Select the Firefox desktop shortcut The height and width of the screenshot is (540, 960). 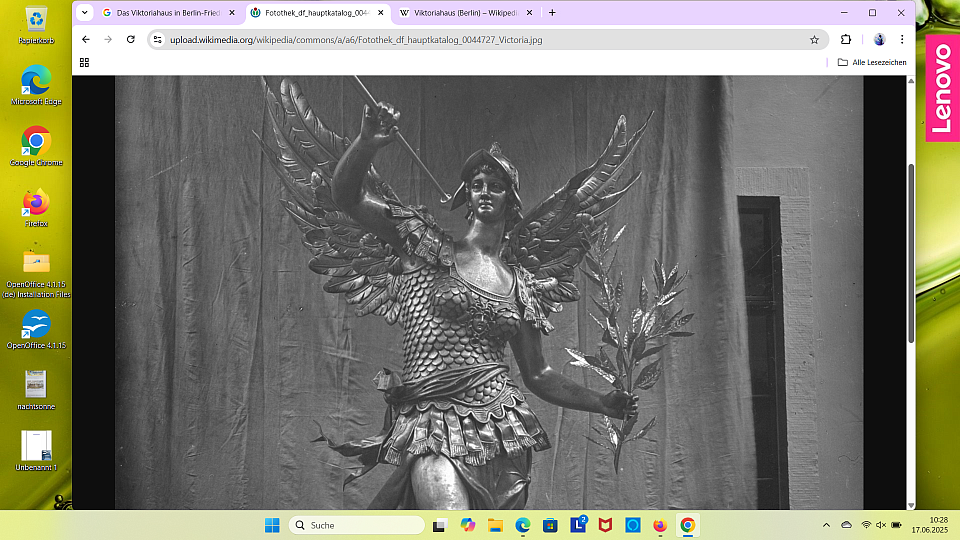(x=36, y=208)
